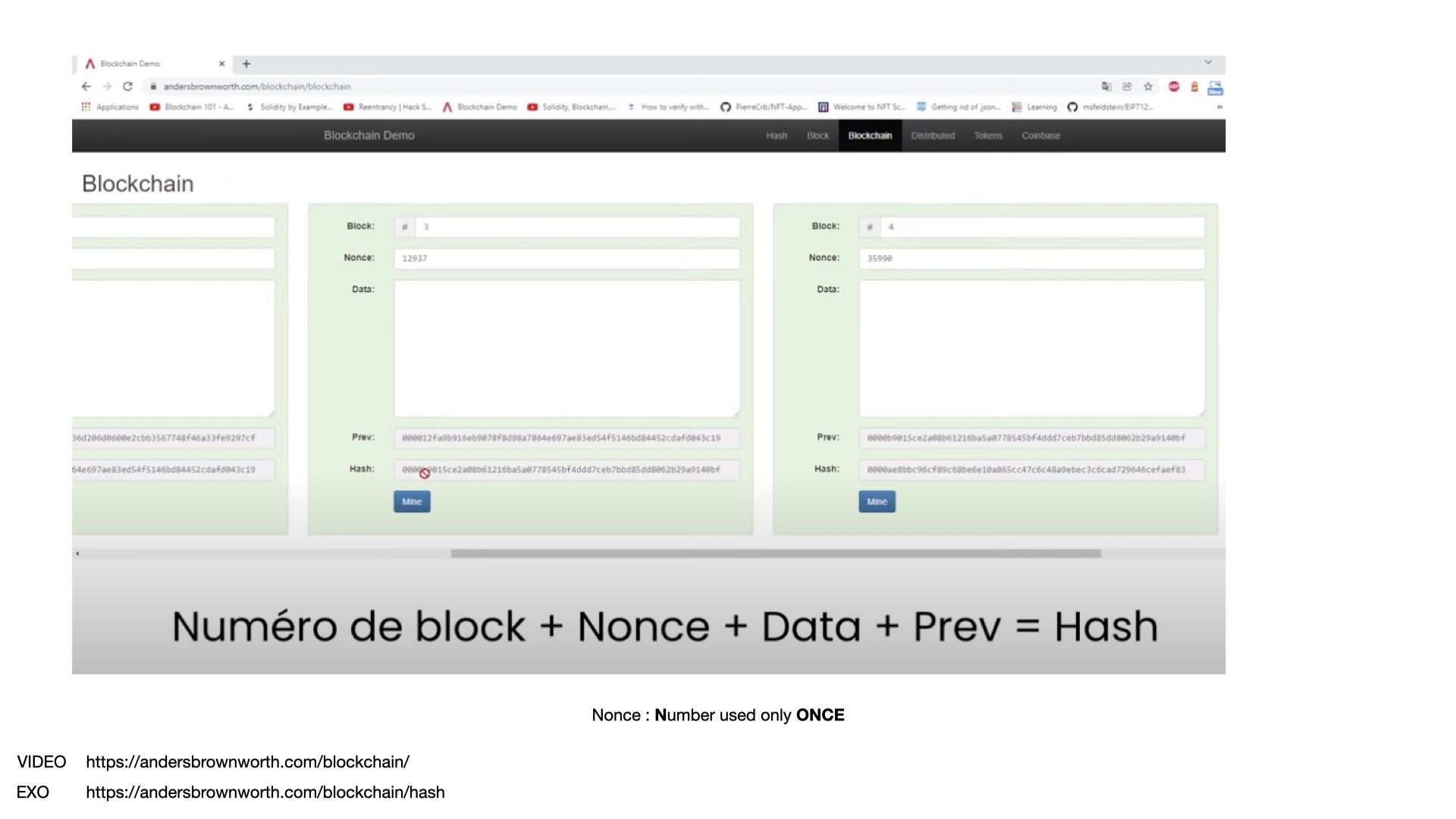Click the block number field showing 4

(x=1043, y=227)
